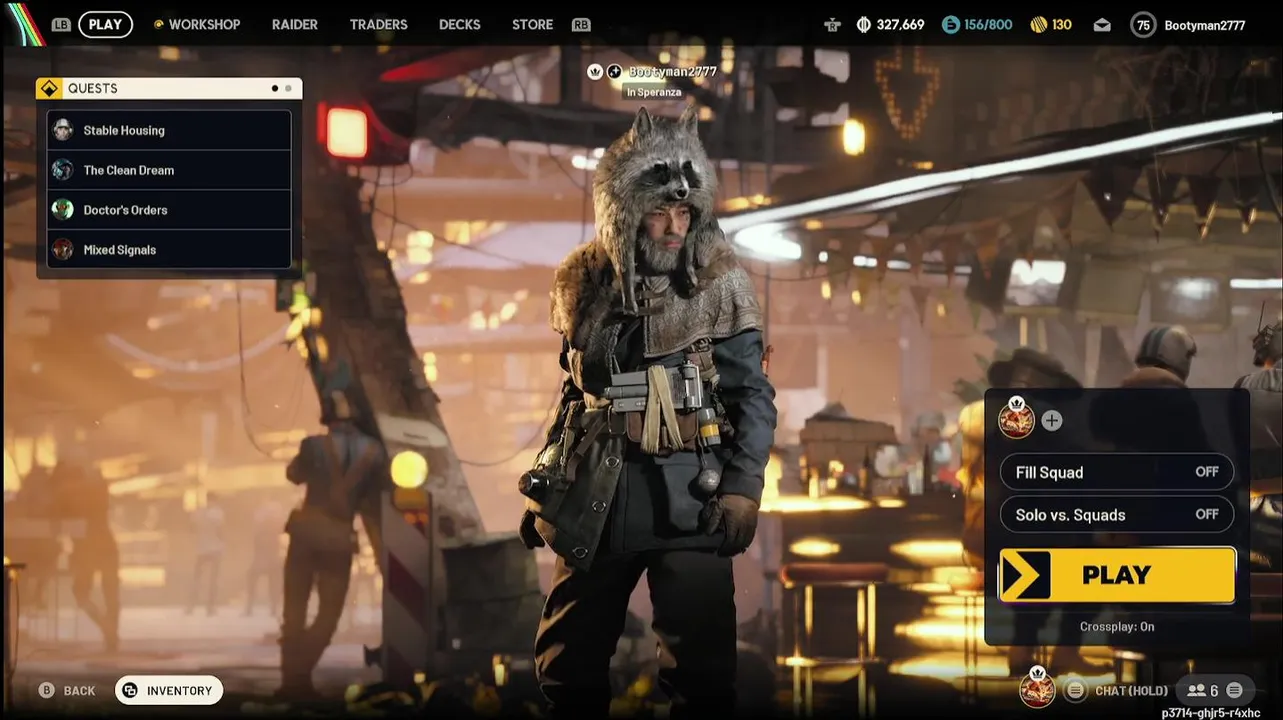
Task: Click Mixed Signals quest giver portrait
Action: 63,250
